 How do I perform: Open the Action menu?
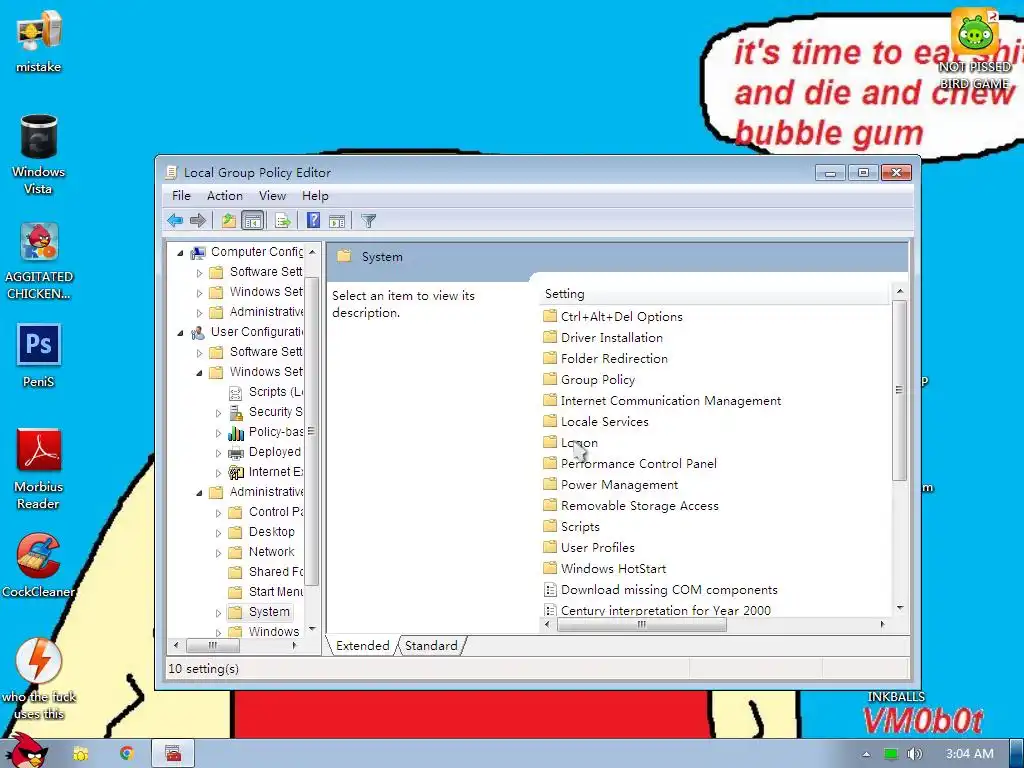(x=225, y=196)
